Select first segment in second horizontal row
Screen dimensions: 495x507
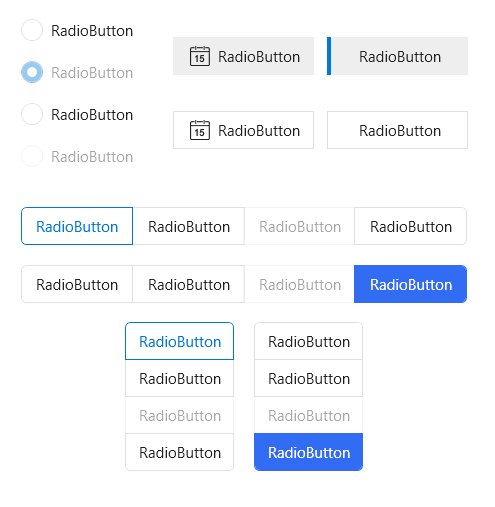pyautogui.click(x=77, y=284)
